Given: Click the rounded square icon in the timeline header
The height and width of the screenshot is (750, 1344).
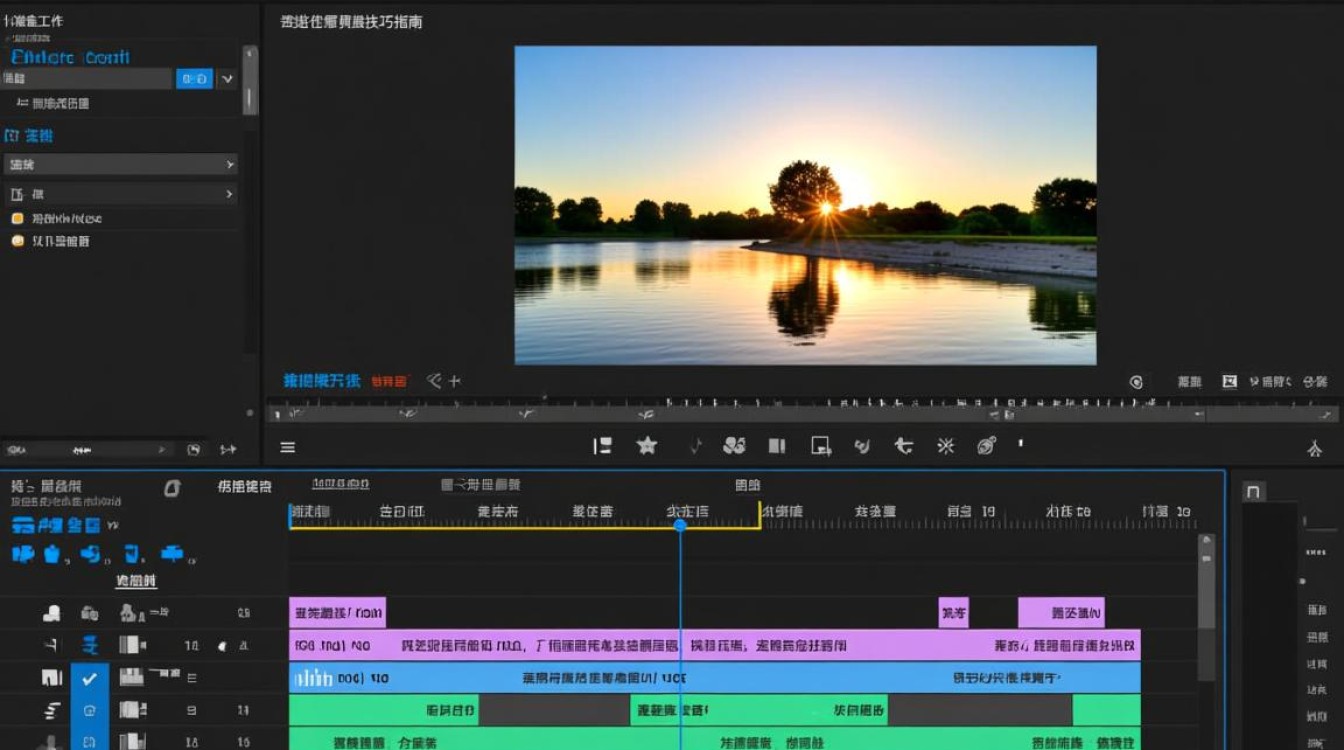Looking at the screenshot, I should (172, 488).
